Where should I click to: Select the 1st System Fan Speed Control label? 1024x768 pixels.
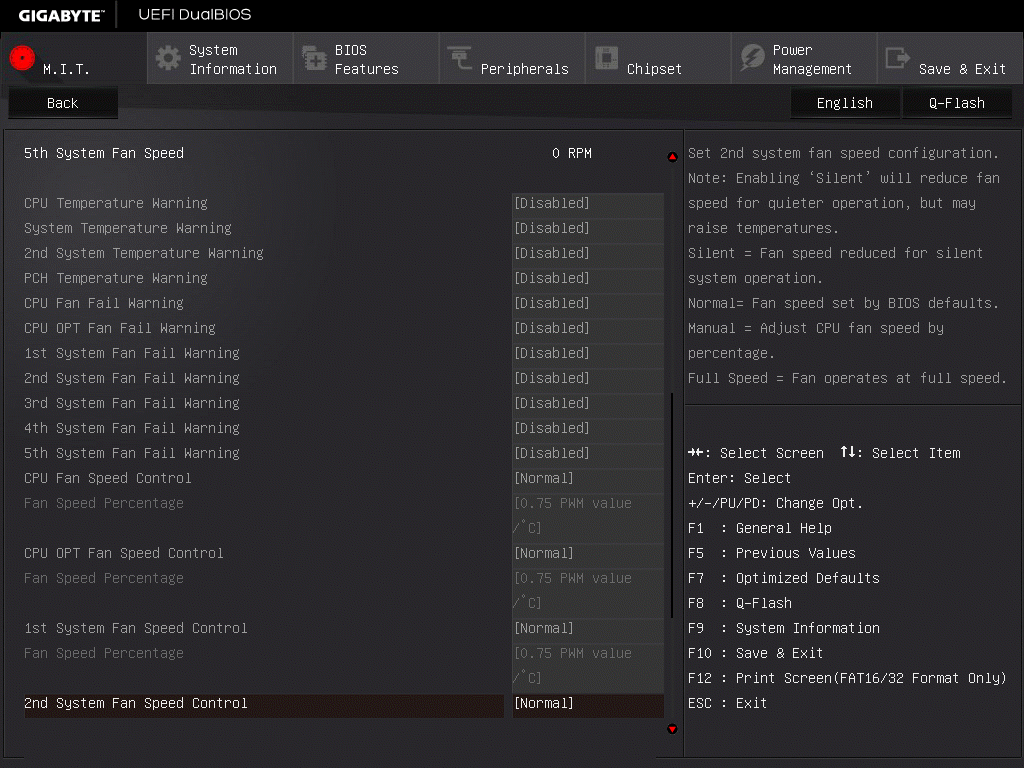[136, 628]
